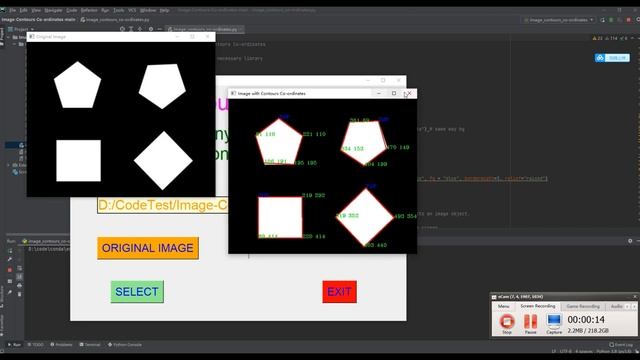Image resolution: width=640 pixels, height=360 pixels.
Task: Click the print icon in Run panel
Action: tap(19, 285)
